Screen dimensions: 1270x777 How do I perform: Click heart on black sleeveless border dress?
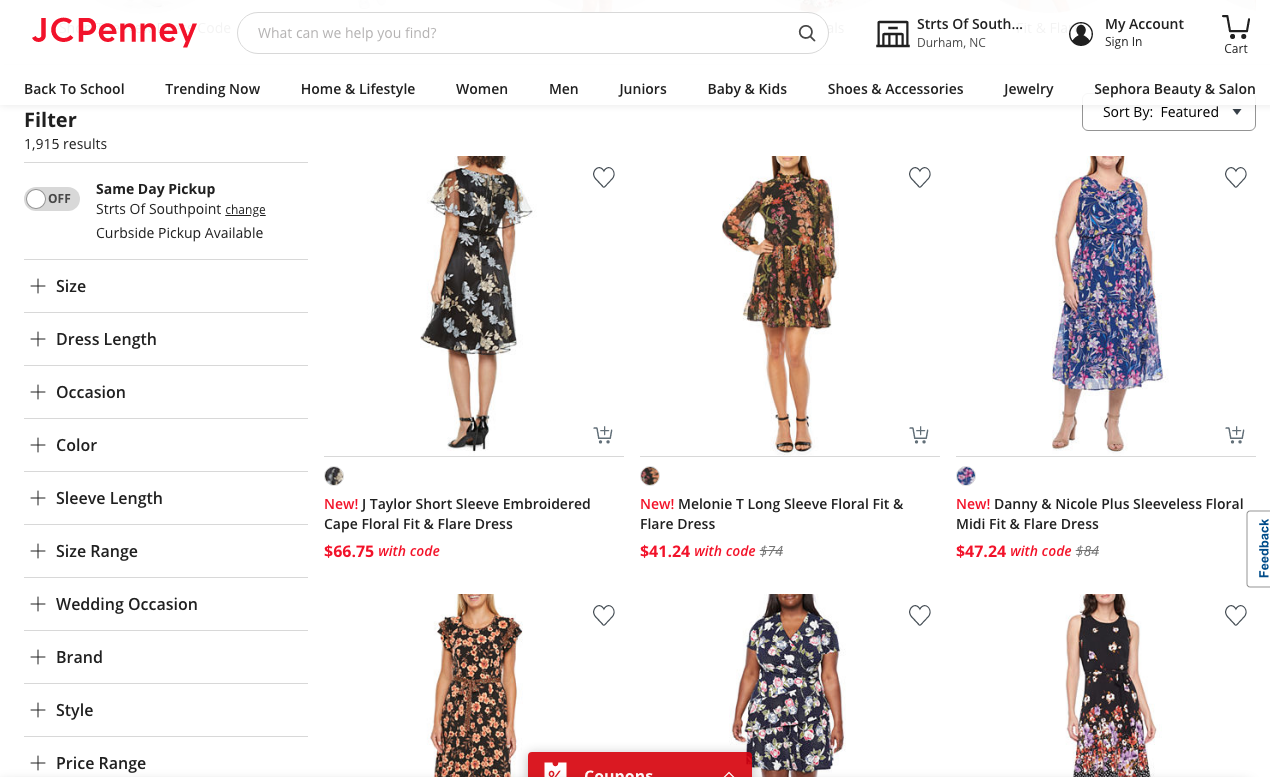pyautogui.click(x=1236, y=615)
